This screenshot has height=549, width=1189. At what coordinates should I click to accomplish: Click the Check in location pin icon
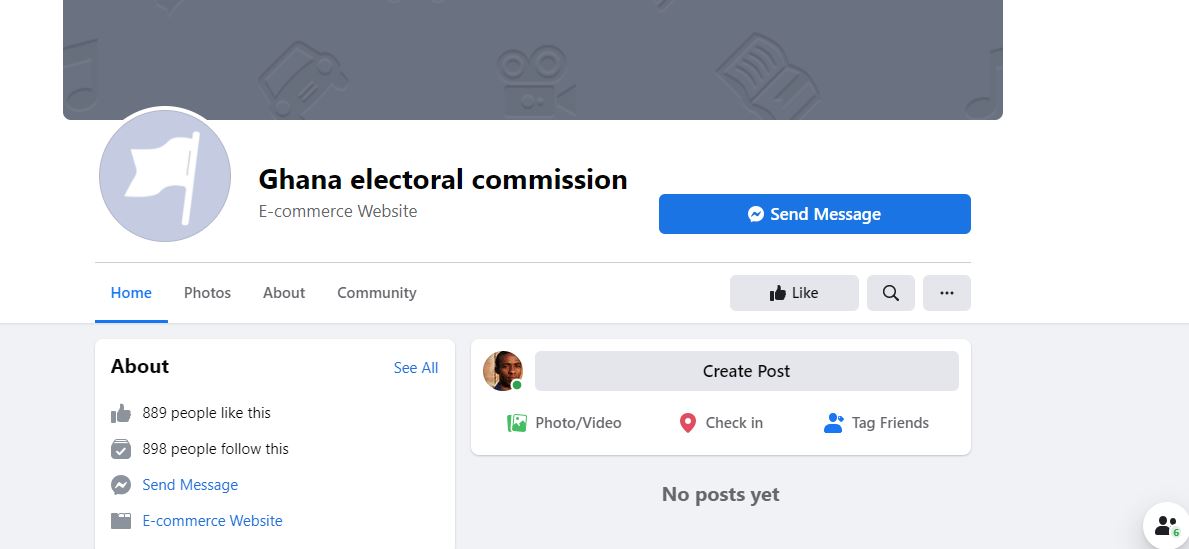tap(687, 423)
